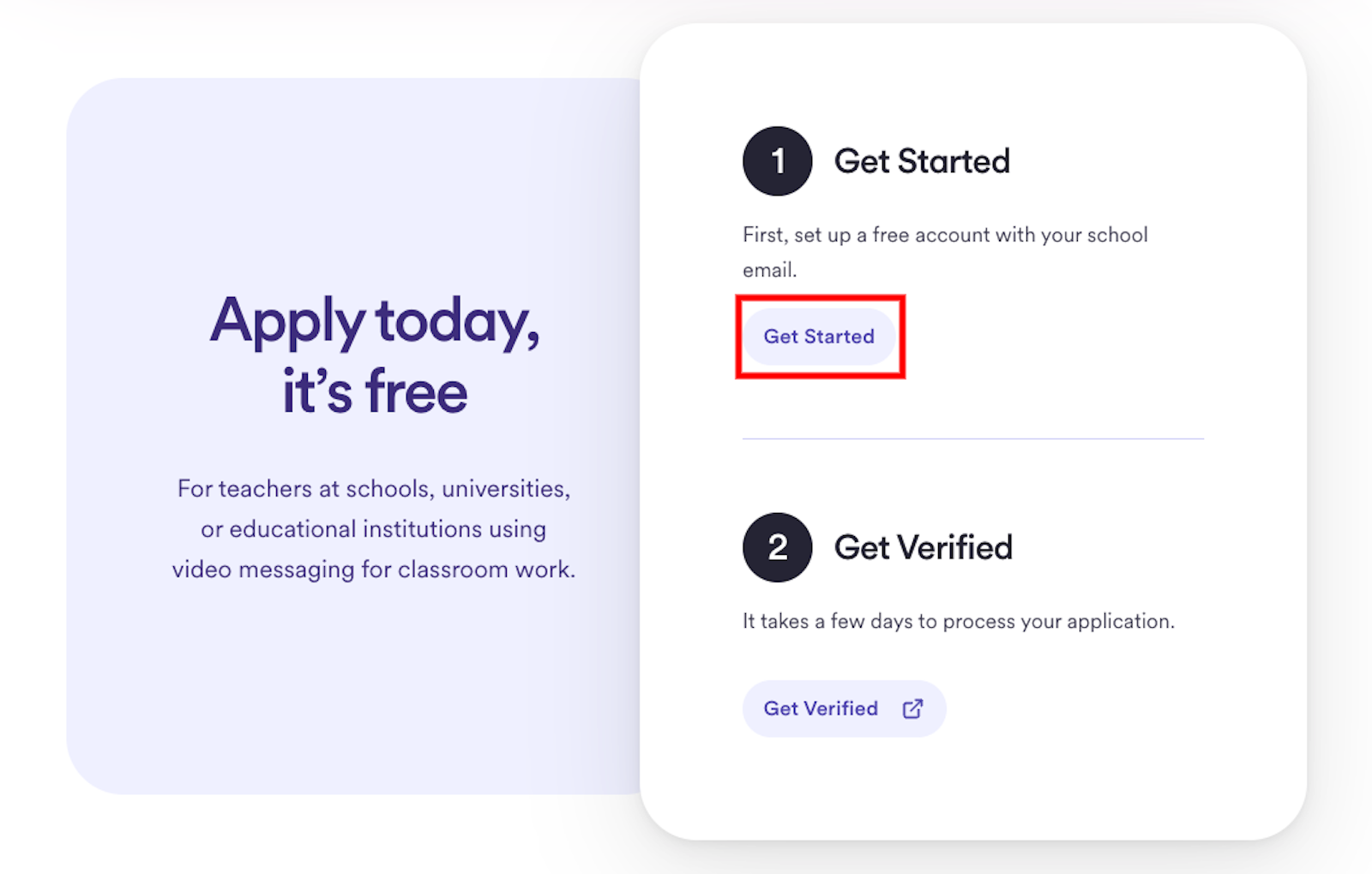Click the number 1 step circle
This screenshot has height=874, width=1372.
click(777, 161)
